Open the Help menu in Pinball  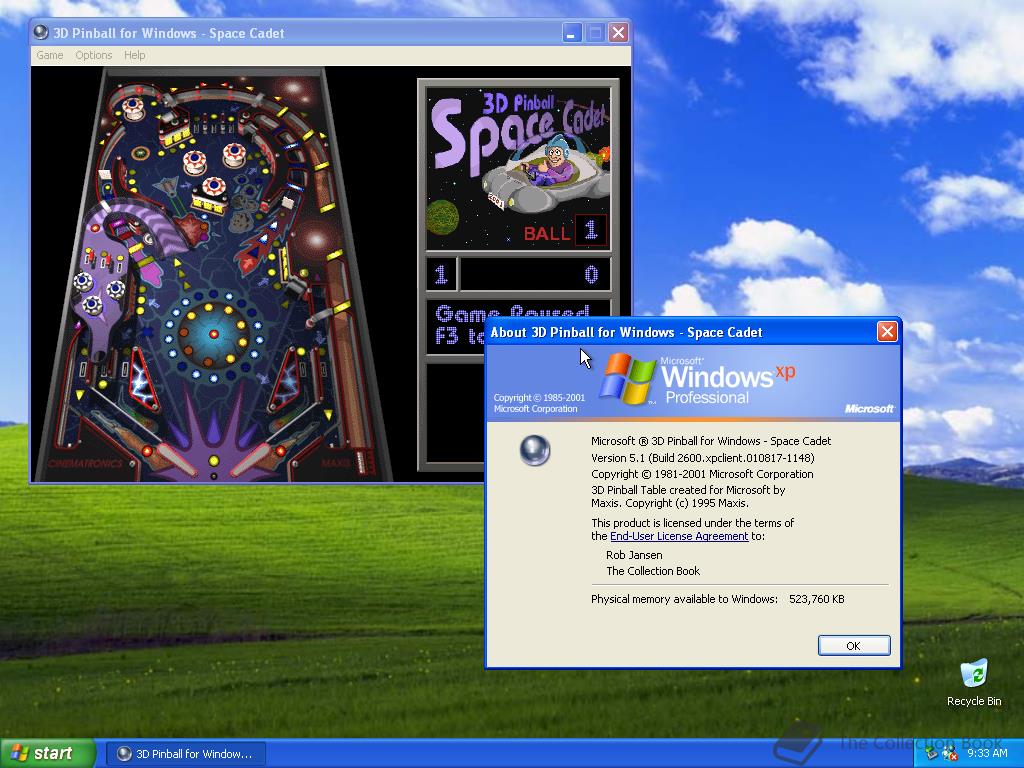click(135, 56)
